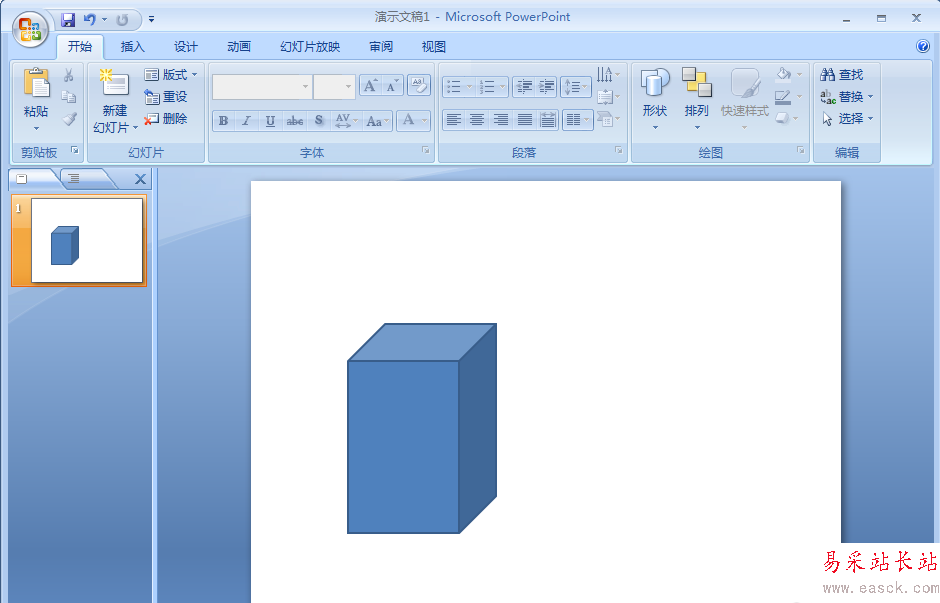Distribute text evenly

point(548,120)
